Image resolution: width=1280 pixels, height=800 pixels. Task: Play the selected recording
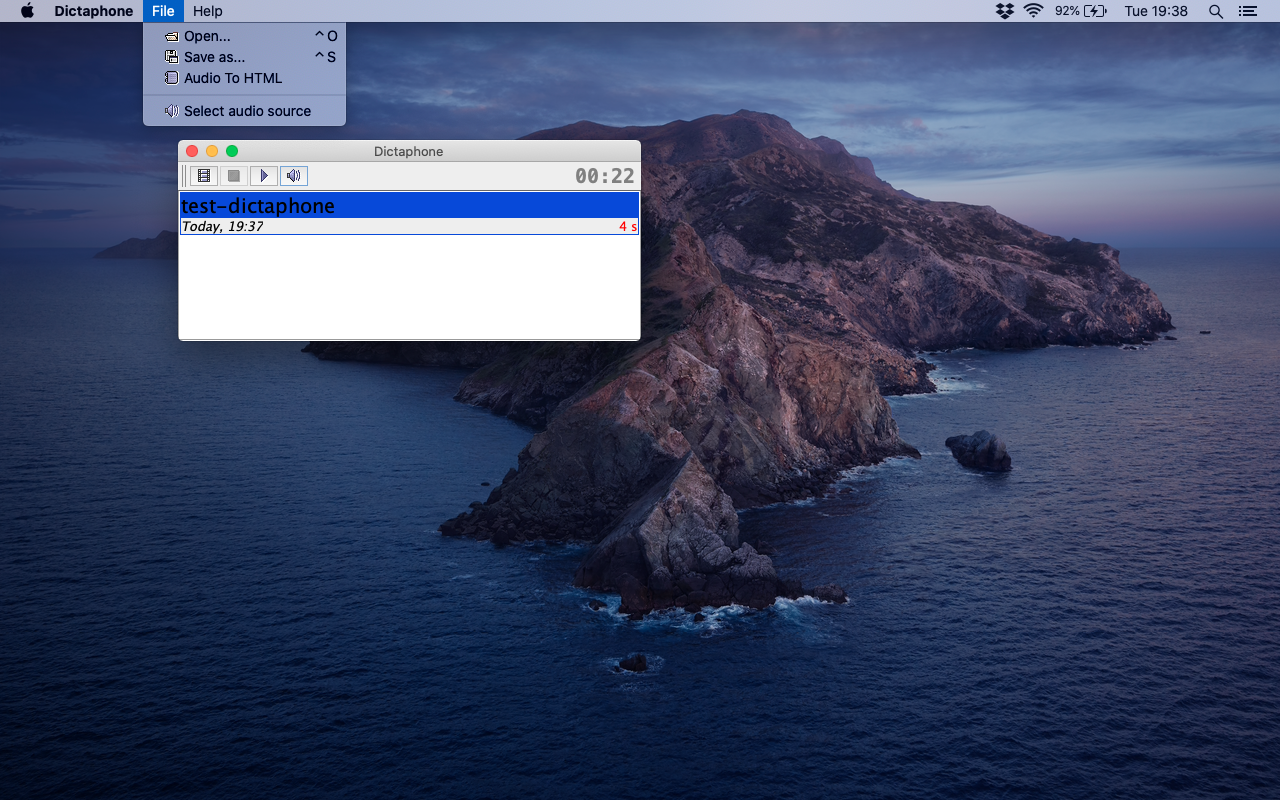[264, 176]
